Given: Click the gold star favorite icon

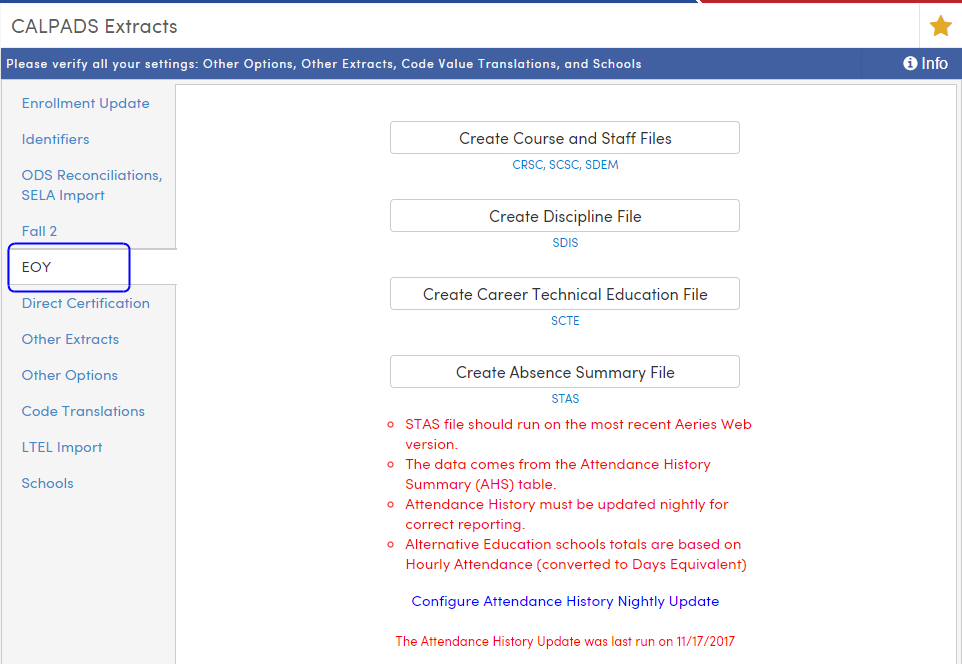Looking at the screenshot, I should click(x=940, y=26).
